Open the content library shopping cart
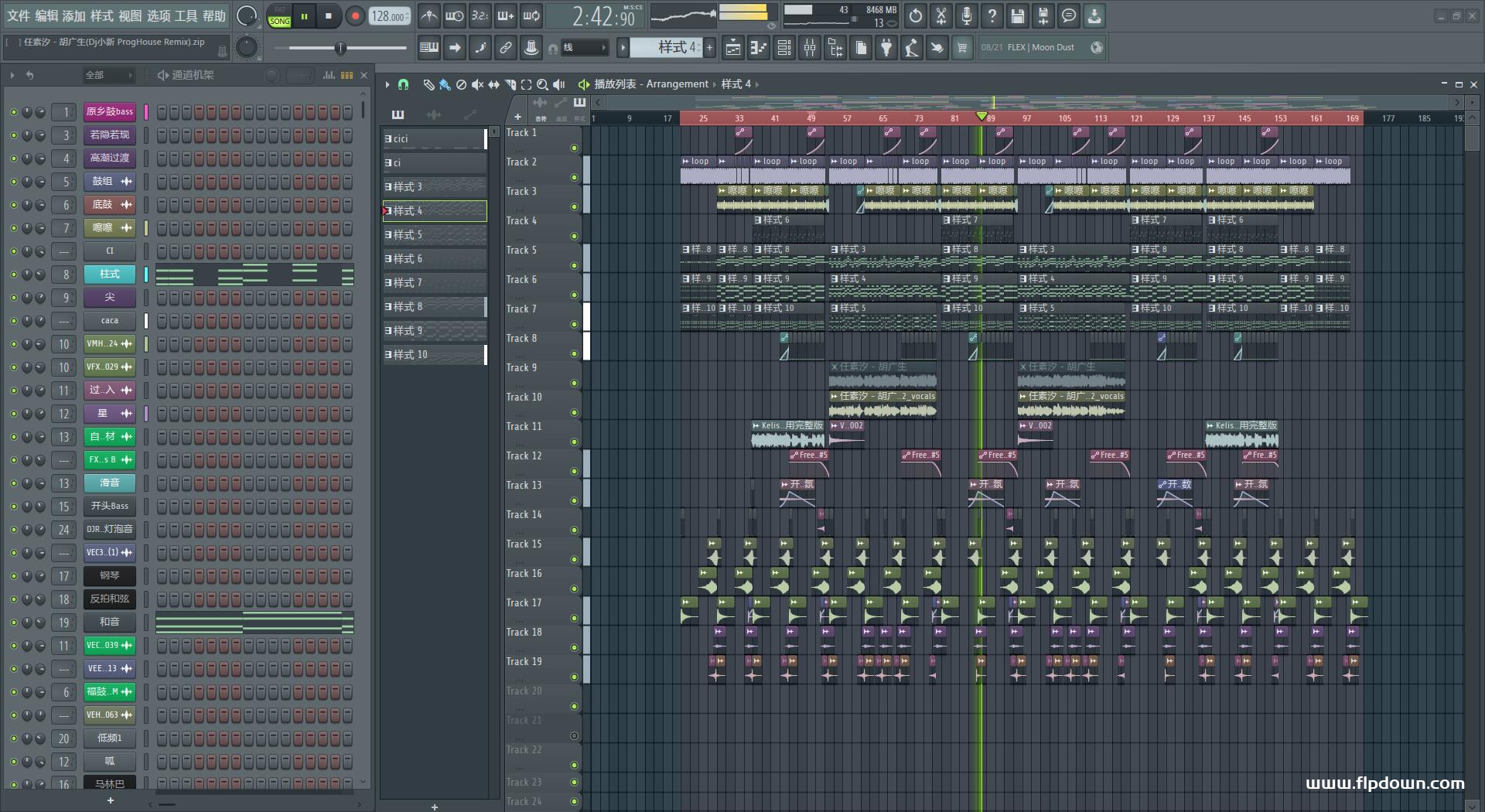The image size is (1485, 812). (x=962, y=48)
